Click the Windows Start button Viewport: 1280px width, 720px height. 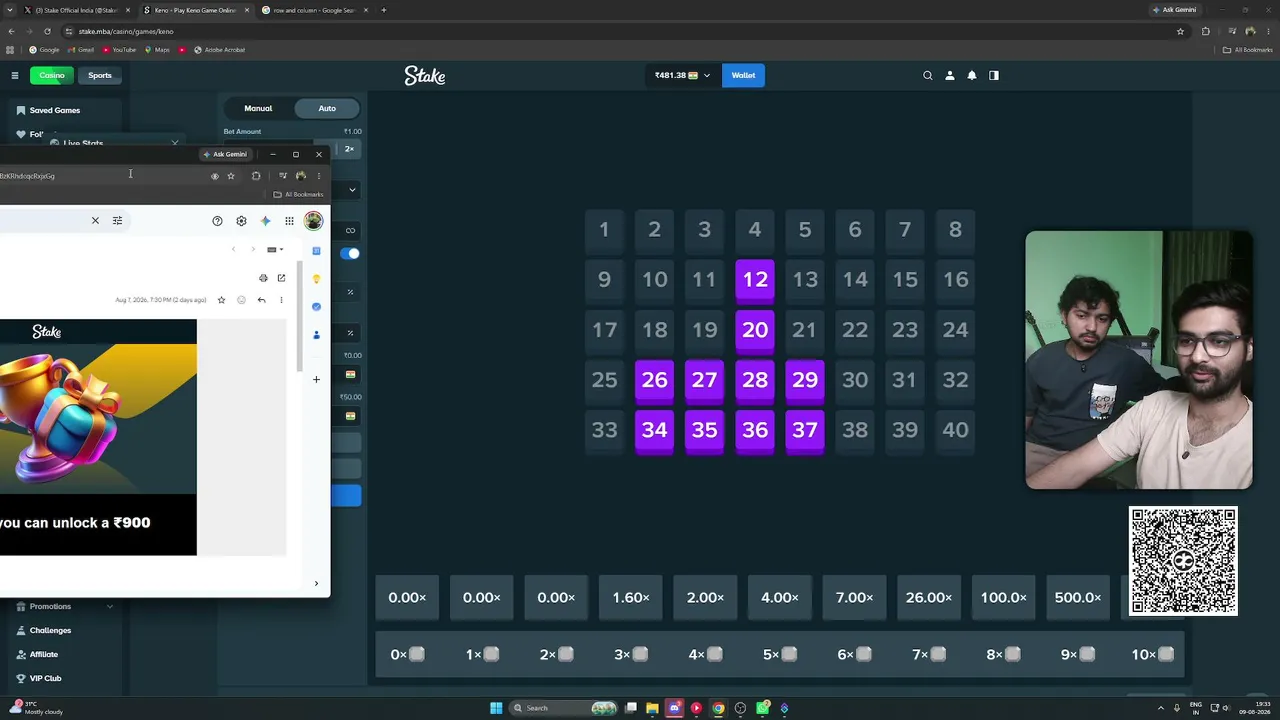tap(496, 708)
